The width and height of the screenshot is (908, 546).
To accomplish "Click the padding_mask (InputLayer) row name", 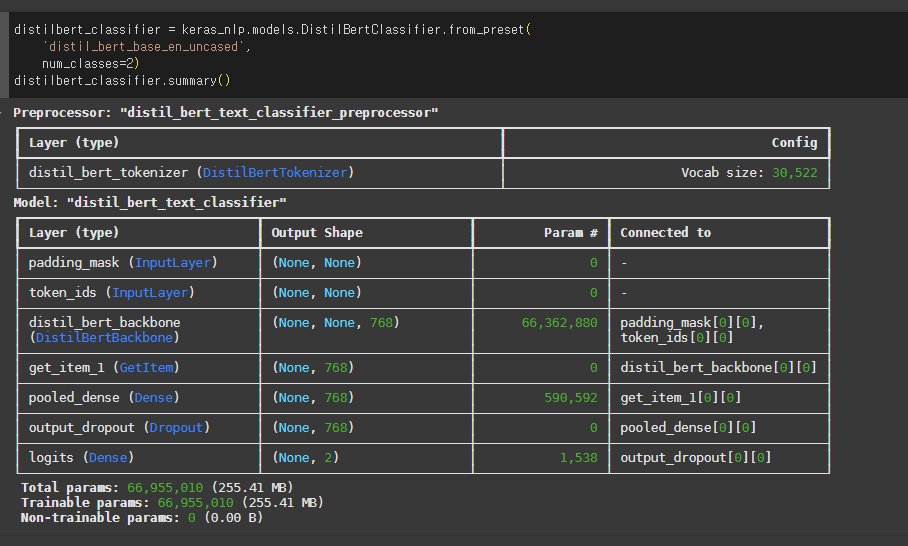I will [x=123, y=262].
